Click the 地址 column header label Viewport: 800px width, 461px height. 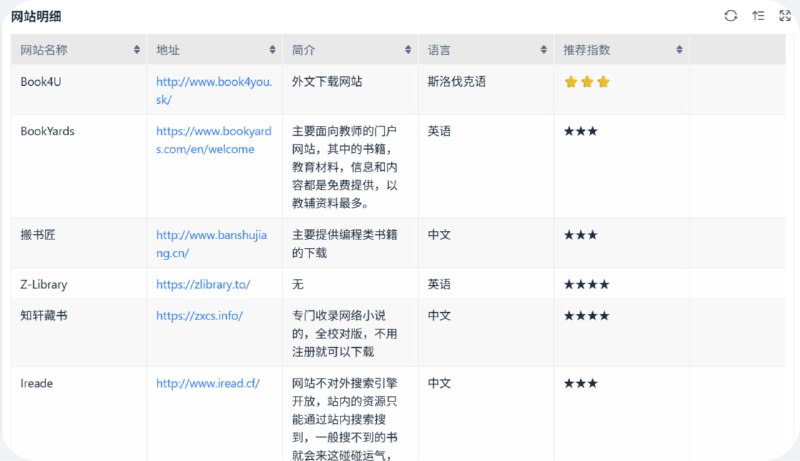pyautogui.click(x=168, y=50)
